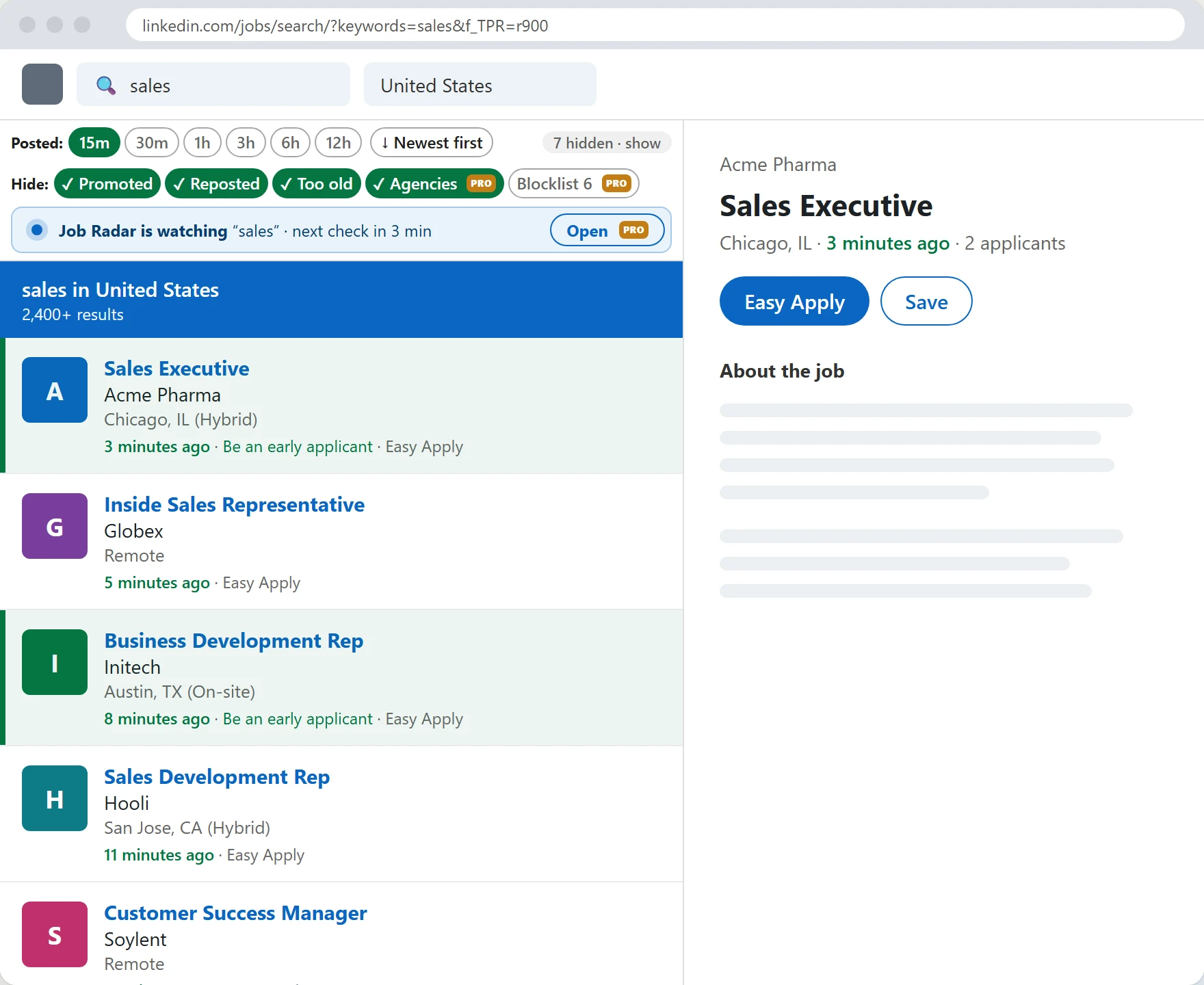The image size is (1204, 985).
Task: Open the Soylent 'S' logo
Action: coord(55,934)
